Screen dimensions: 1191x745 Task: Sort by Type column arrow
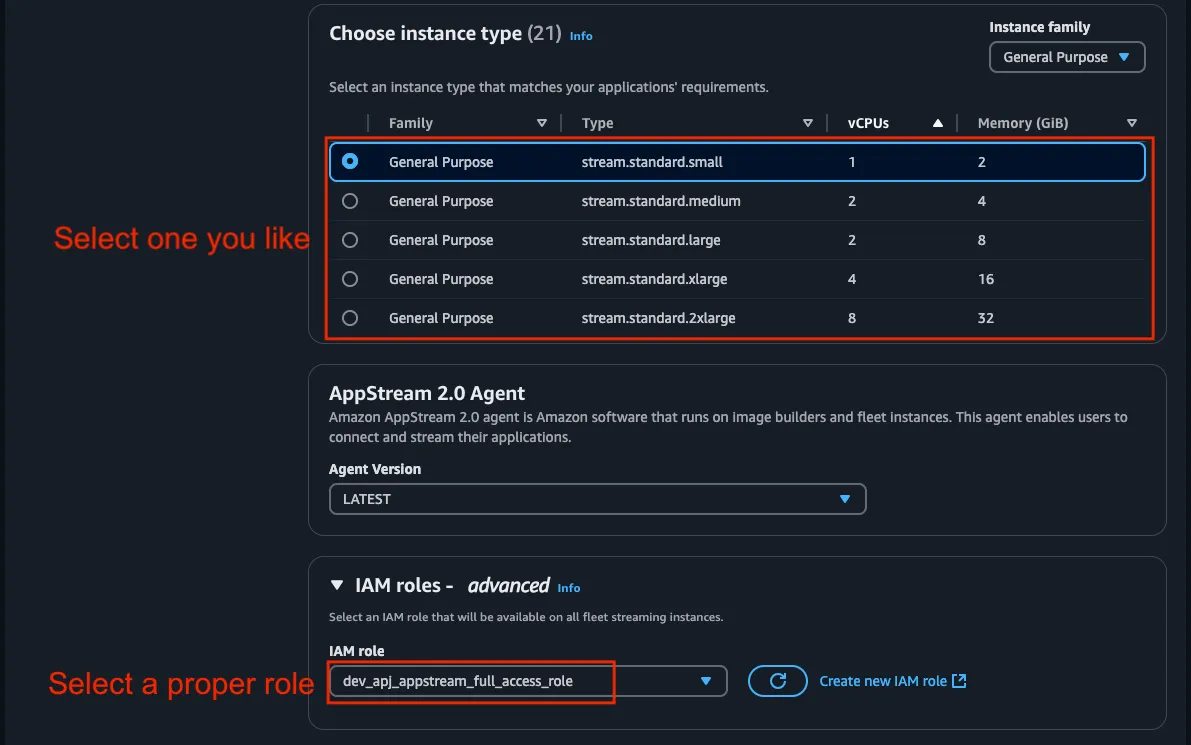click(x=808, y=123)
